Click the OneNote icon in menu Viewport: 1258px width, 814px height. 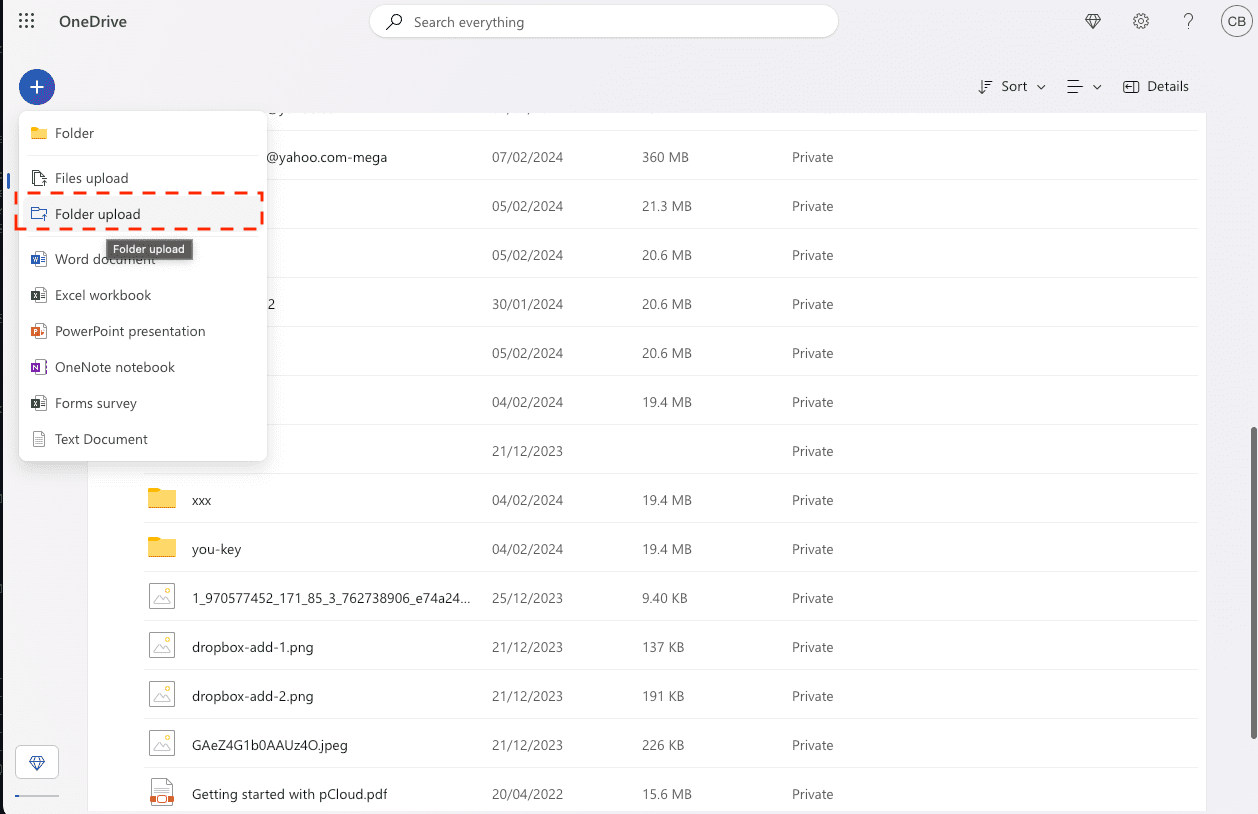coord(39,367)
